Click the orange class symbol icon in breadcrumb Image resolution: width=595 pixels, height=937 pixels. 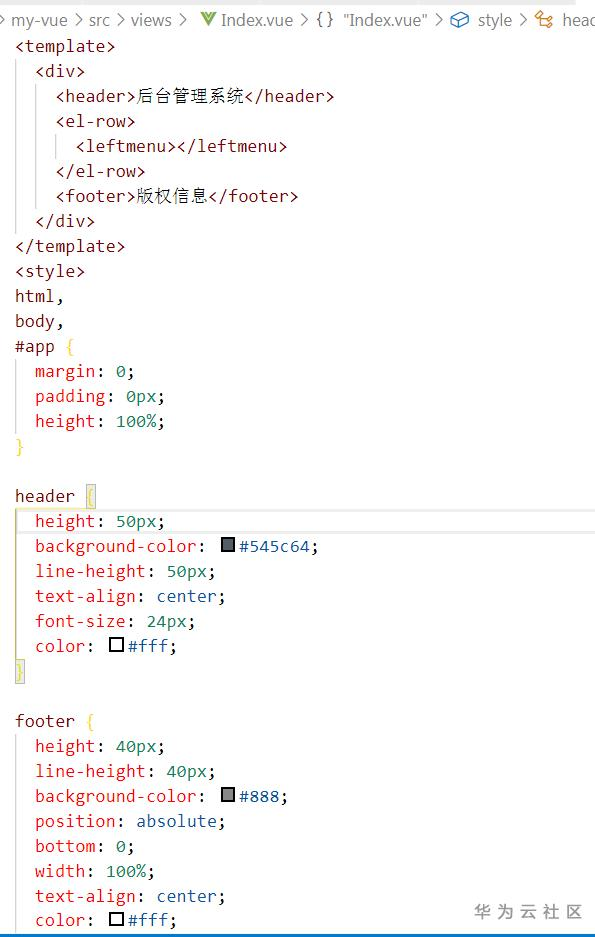[x=544, y=20]
